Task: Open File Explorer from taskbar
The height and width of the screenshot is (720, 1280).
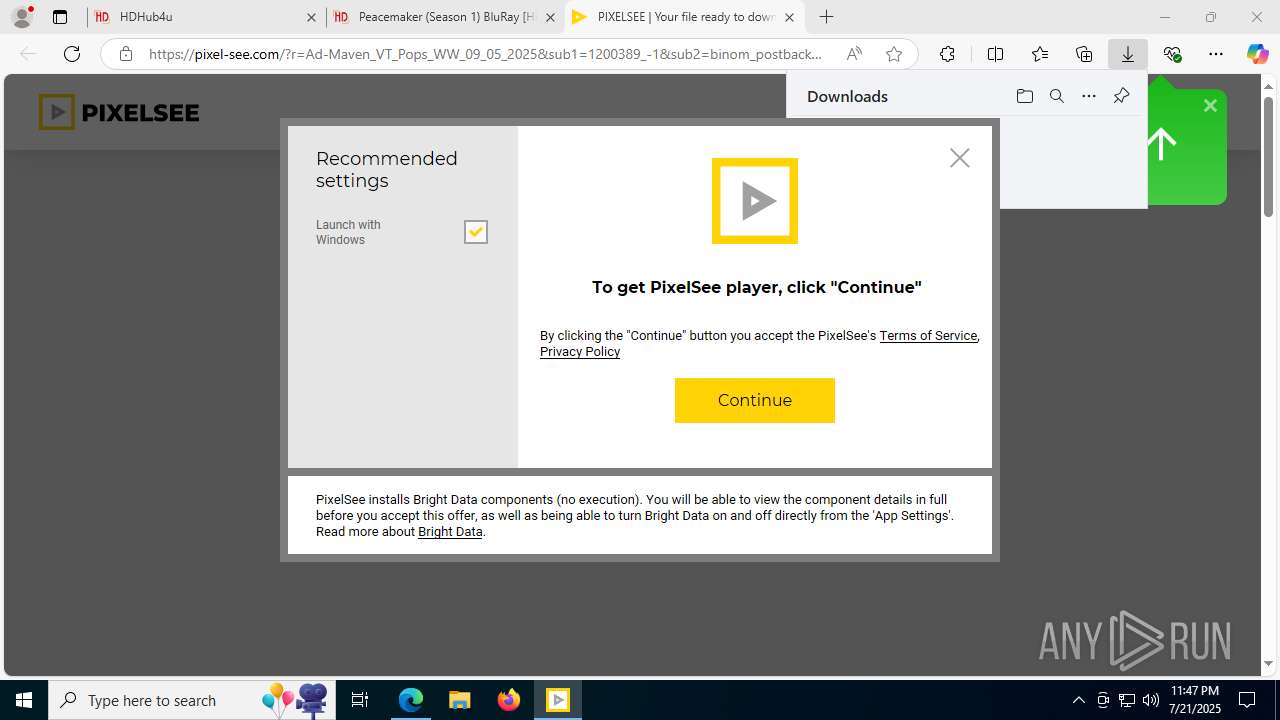Action: pos(460,700)
